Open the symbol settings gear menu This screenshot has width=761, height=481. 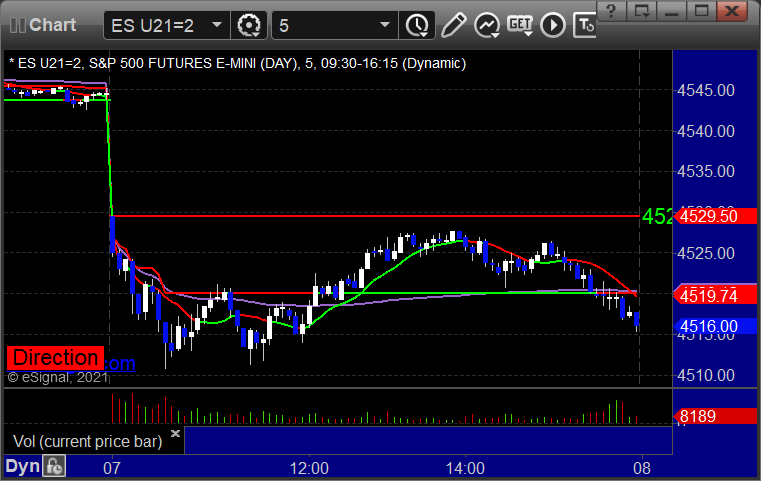(x=248, y=25)
